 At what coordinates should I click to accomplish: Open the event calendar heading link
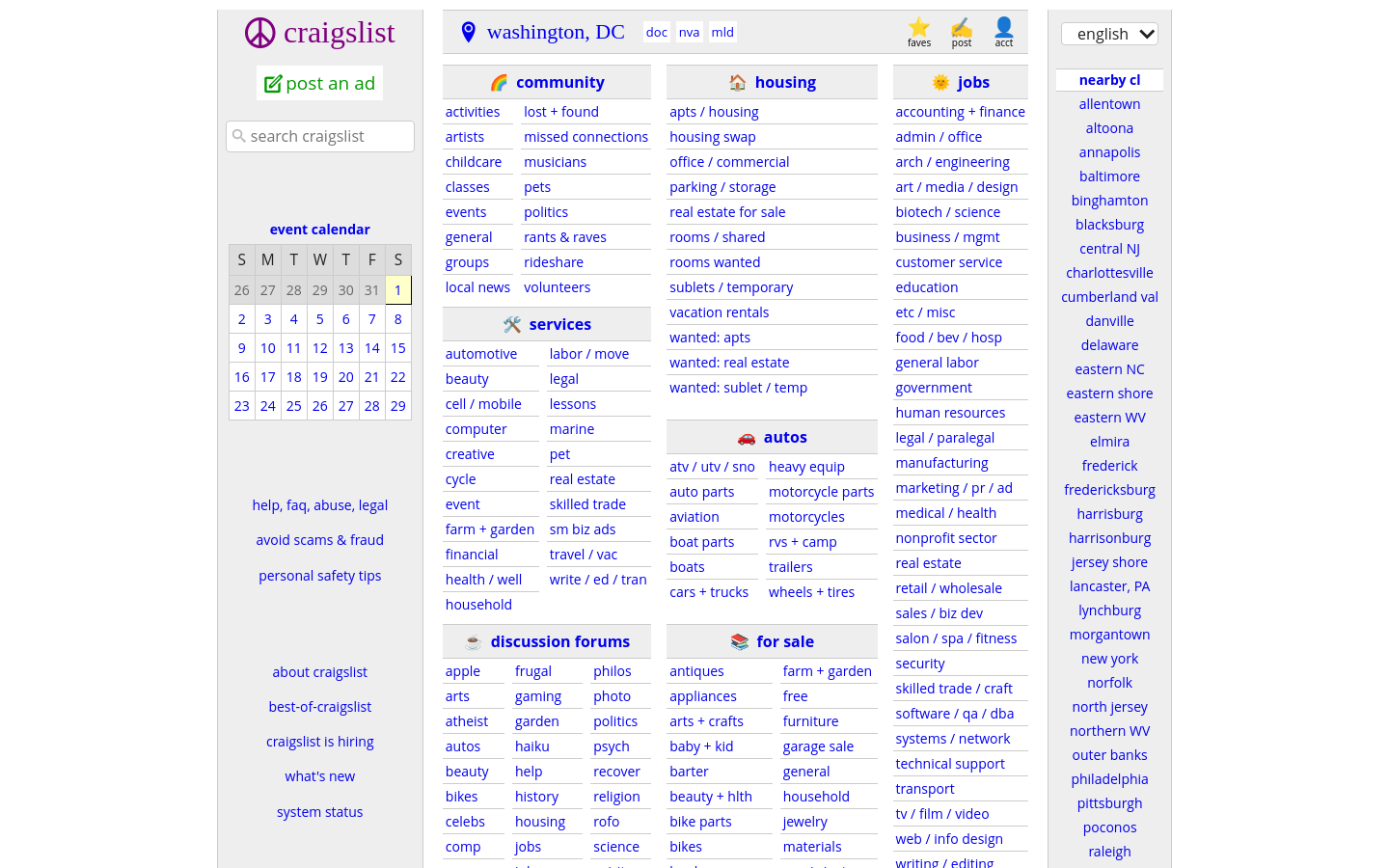[320, 230]
